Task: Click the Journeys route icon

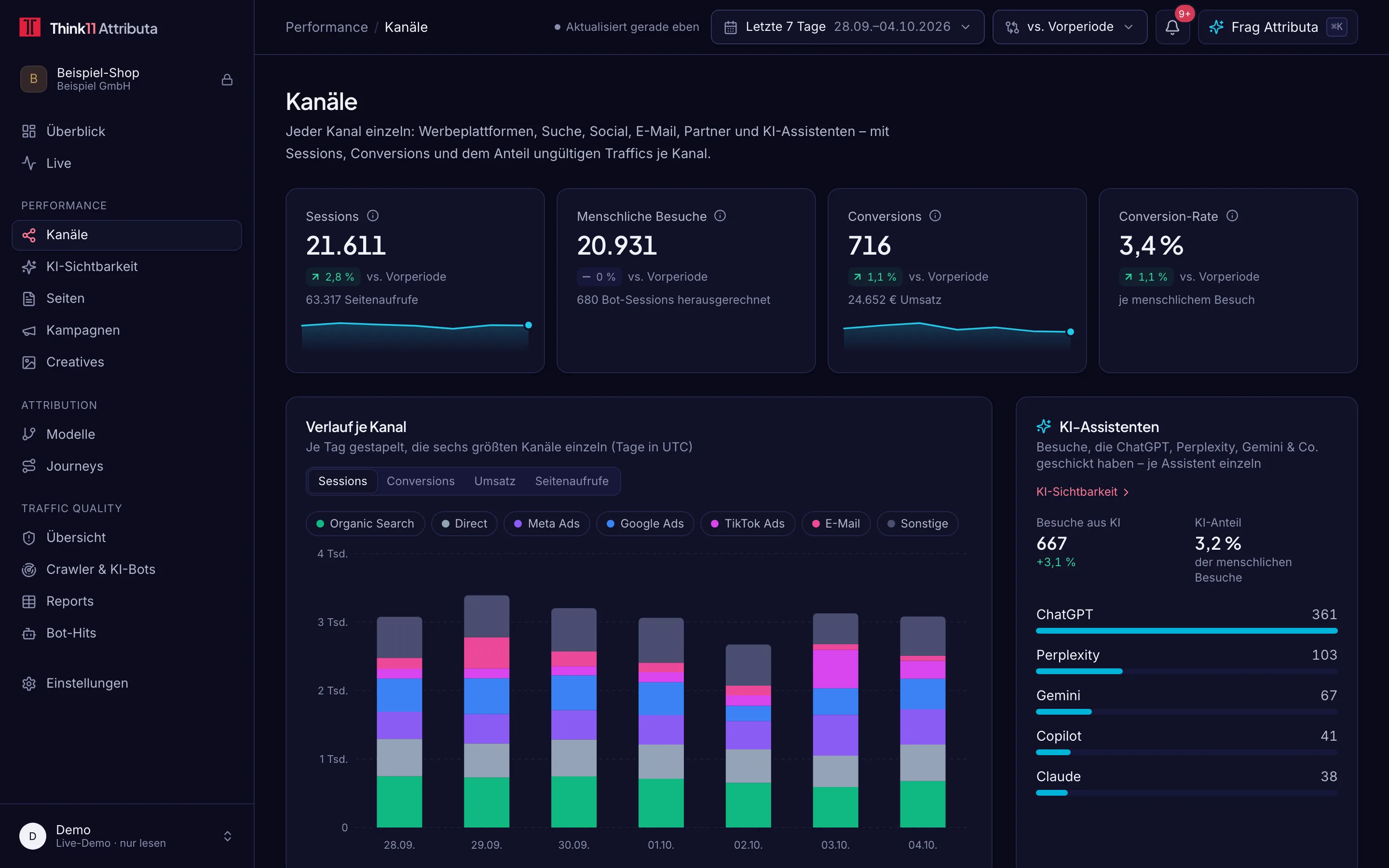Action: point(29,466)
